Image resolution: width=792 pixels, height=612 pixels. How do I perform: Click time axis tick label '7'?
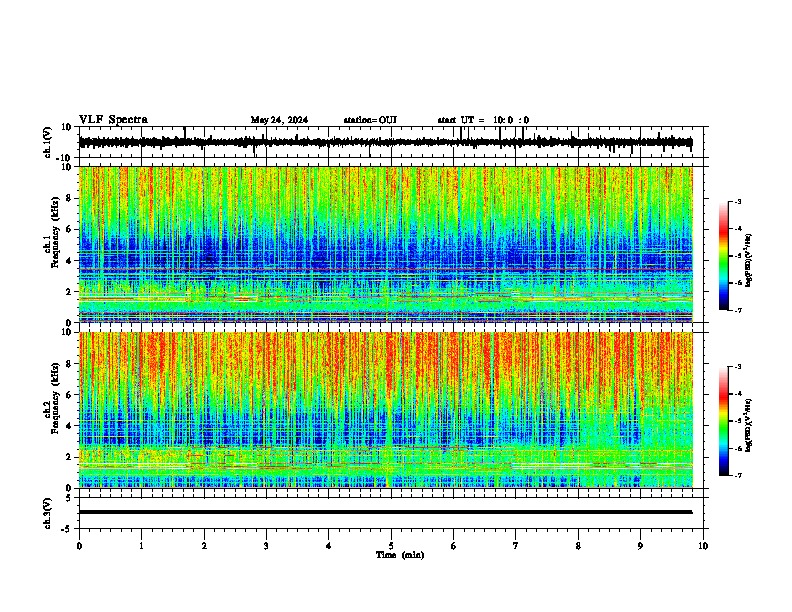(516, 546)
